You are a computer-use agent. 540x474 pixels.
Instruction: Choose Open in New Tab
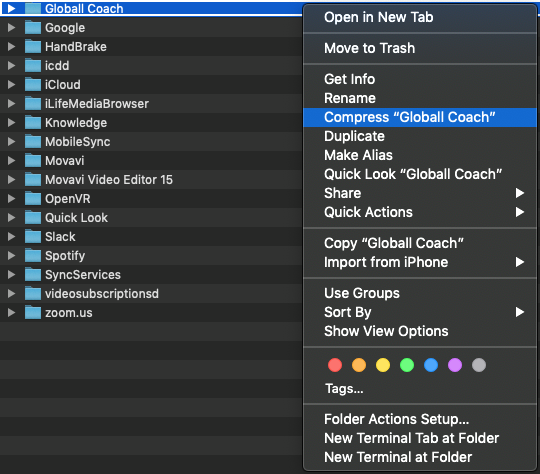tap(420, 17)
